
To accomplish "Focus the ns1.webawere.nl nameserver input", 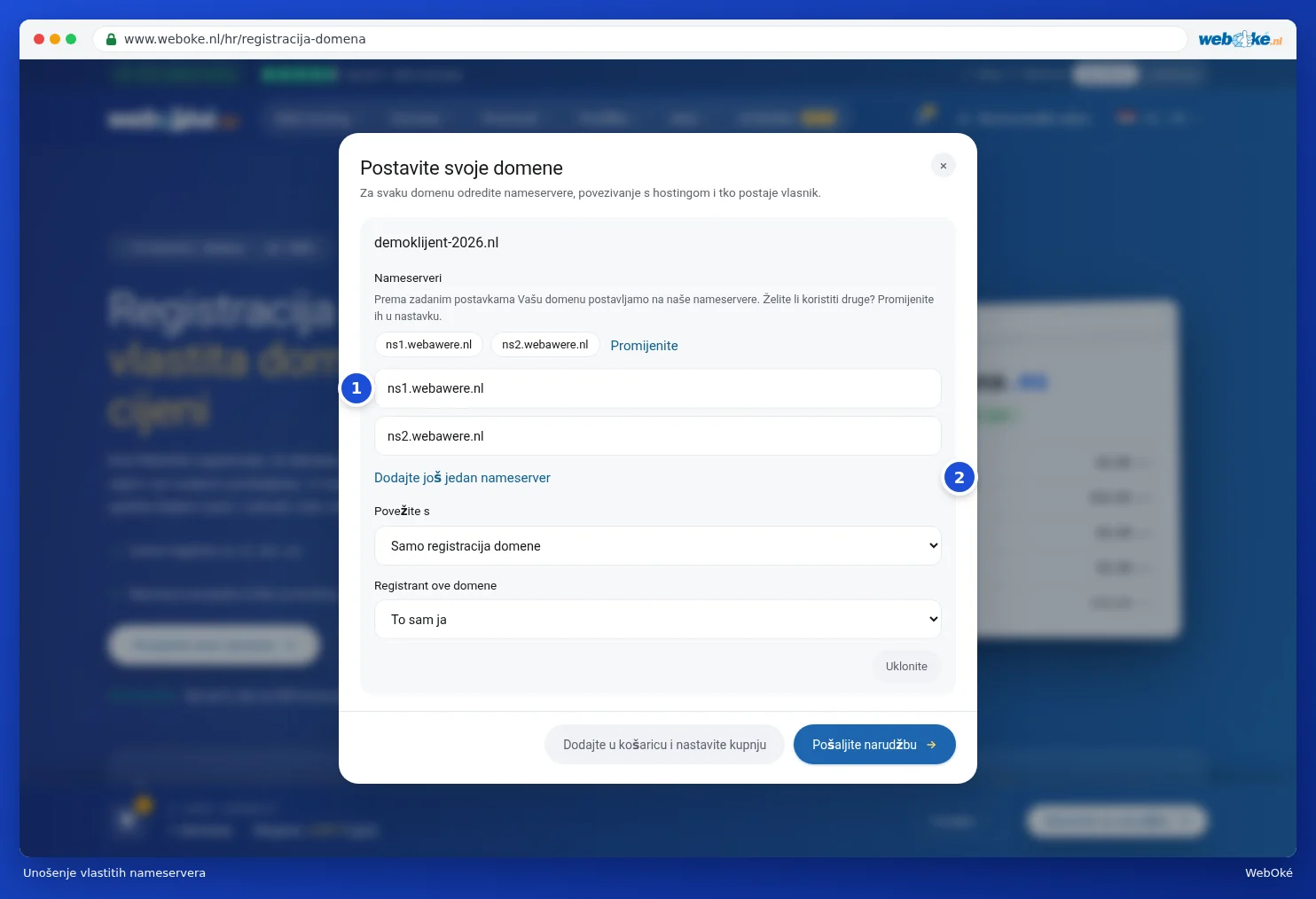I will (x=658, y=388).
